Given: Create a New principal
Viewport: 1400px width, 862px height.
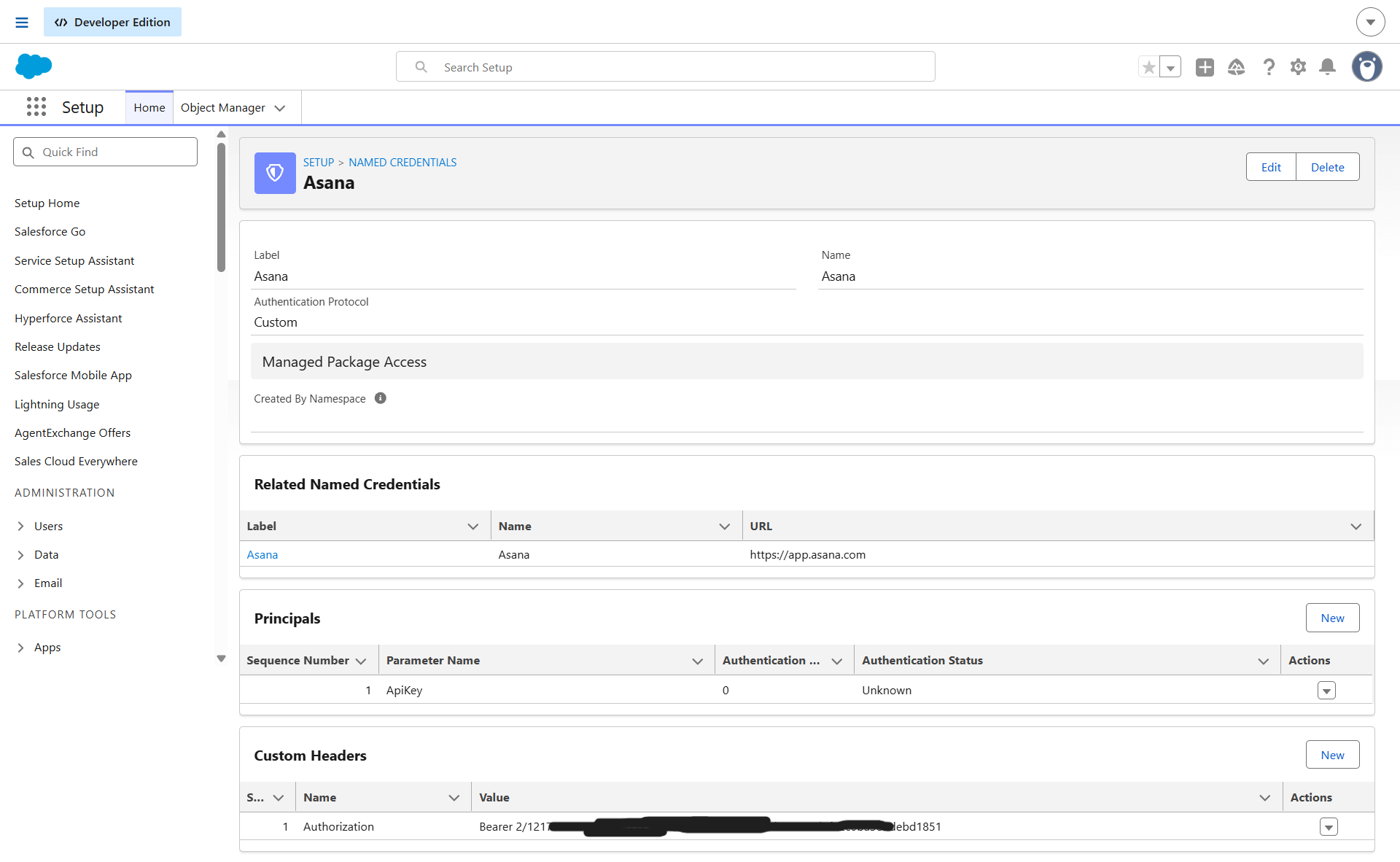Looking at the screenshot, I should [x=1332, y=618].
